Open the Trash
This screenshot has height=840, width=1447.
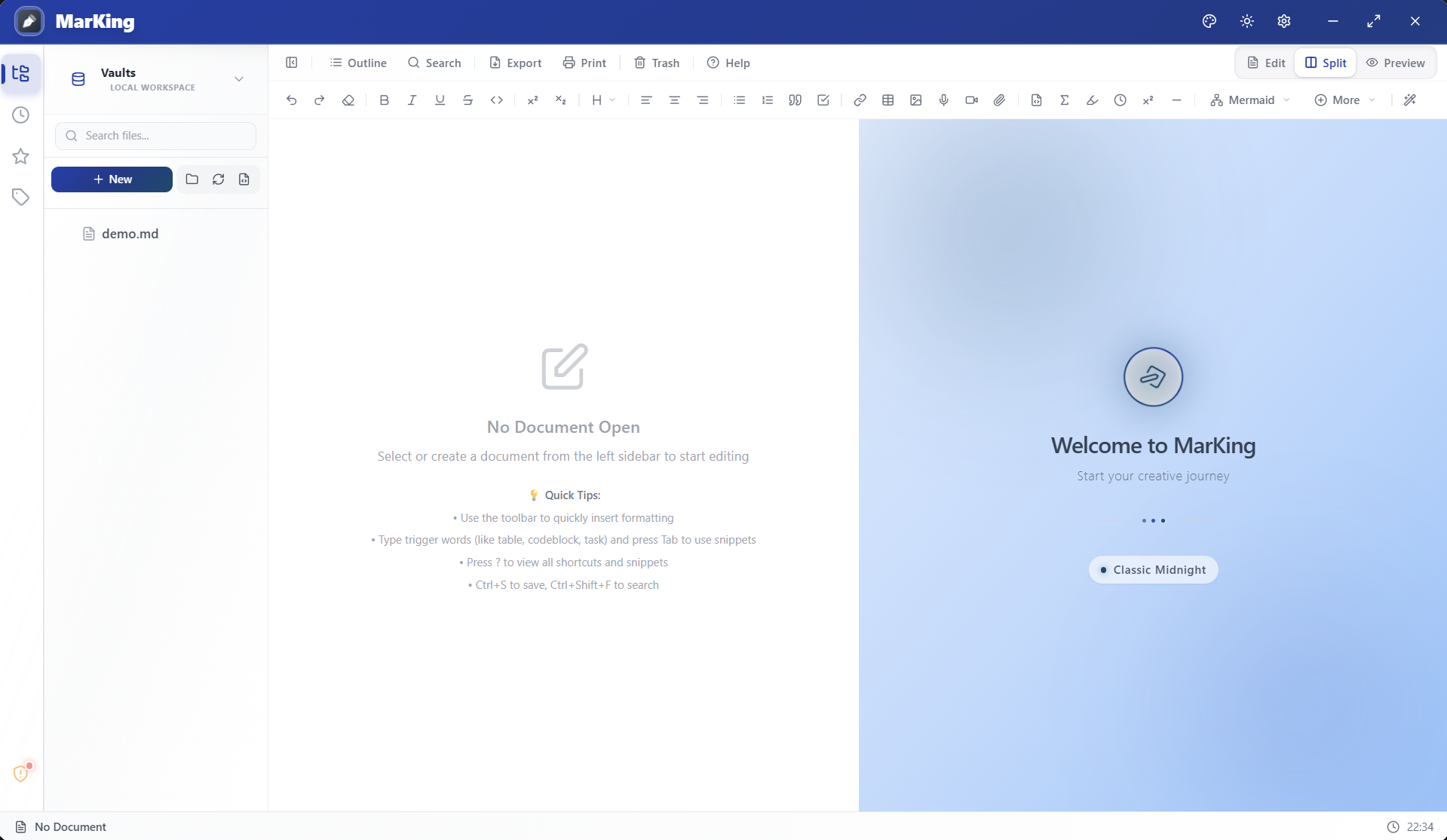coord(655,63)
